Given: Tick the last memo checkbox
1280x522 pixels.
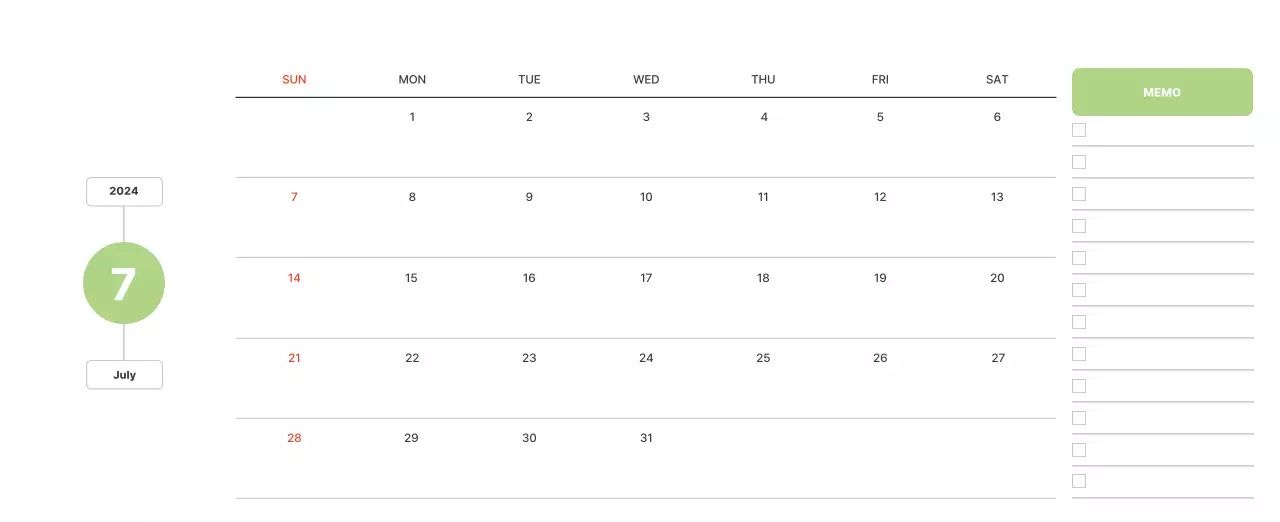Looking at the screenshot, I should coord(1079,481).
